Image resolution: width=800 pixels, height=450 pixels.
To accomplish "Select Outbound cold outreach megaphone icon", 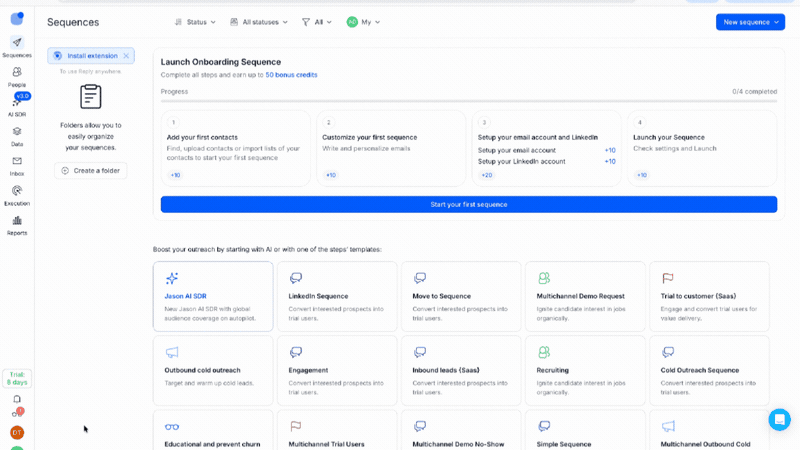I will [172, 352].
